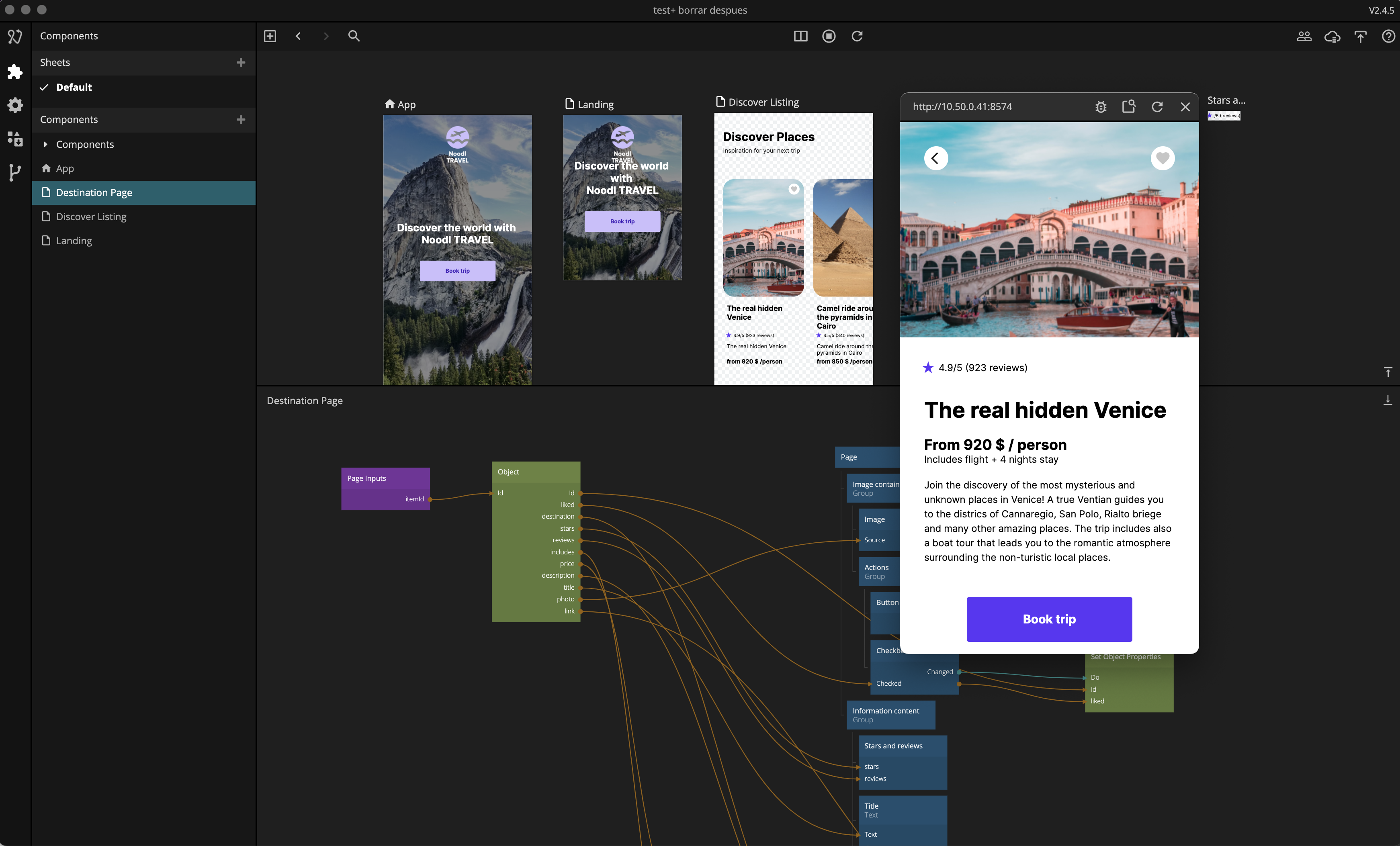Click the refresh icon in the top toolbar

pos(857,37)
